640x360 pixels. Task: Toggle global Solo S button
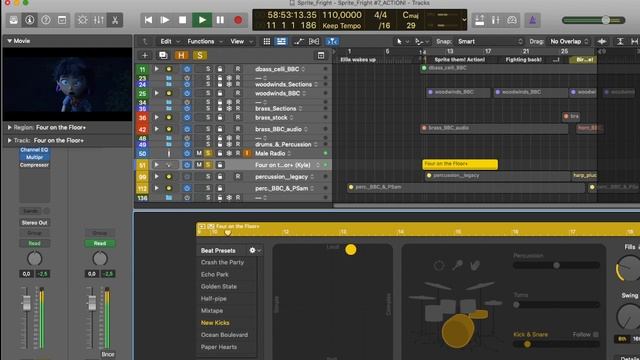pos(200,56)
